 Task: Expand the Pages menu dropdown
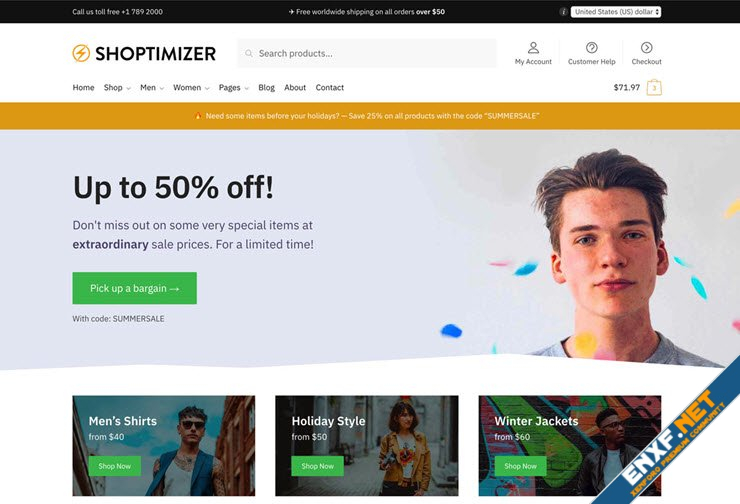point(234,88)
